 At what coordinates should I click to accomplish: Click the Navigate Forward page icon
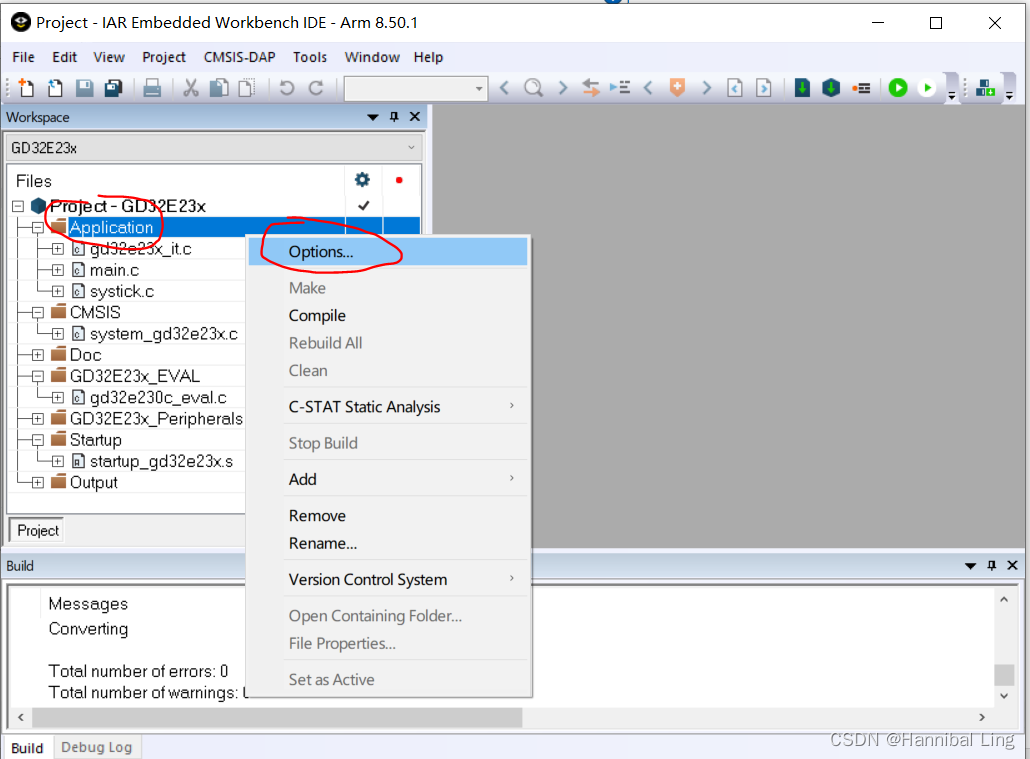coord(763,87)
